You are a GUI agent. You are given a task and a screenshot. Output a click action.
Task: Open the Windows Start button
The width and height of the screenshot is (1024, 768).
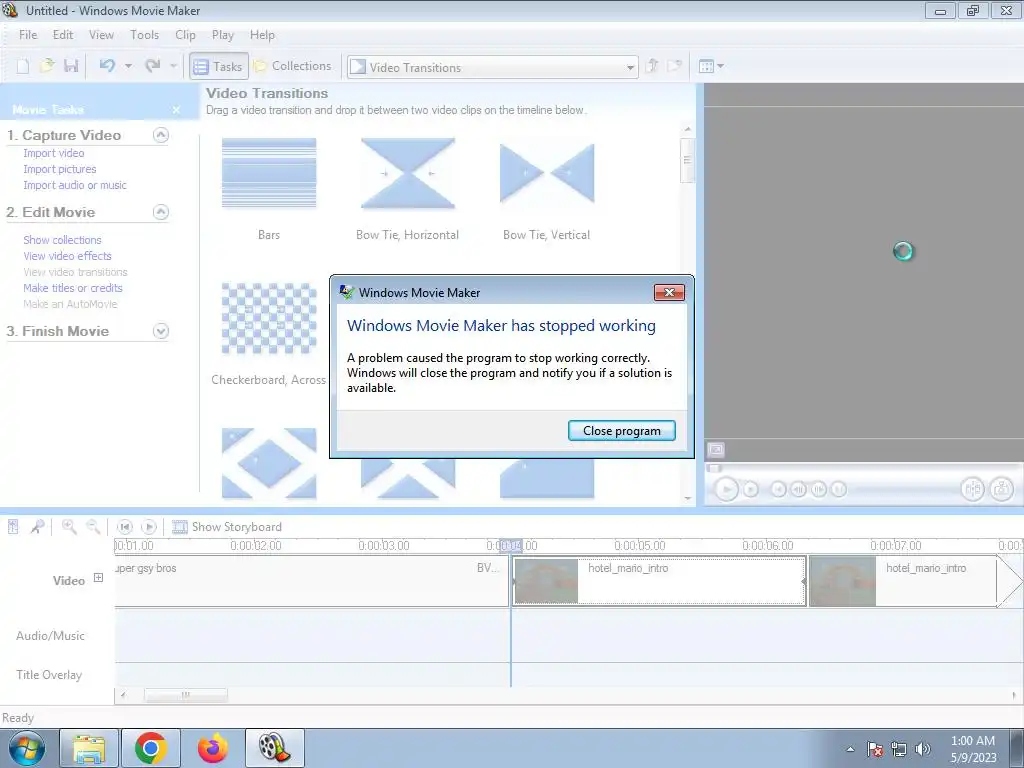click(26, 748)
